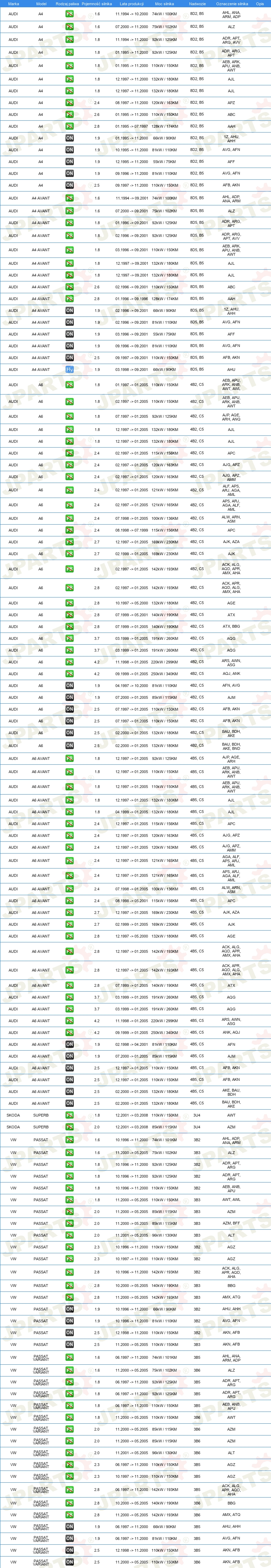
Task: Click PB icon for VW Passat 3B3 ALT 96kW
Action: [x=69, y=1235]
